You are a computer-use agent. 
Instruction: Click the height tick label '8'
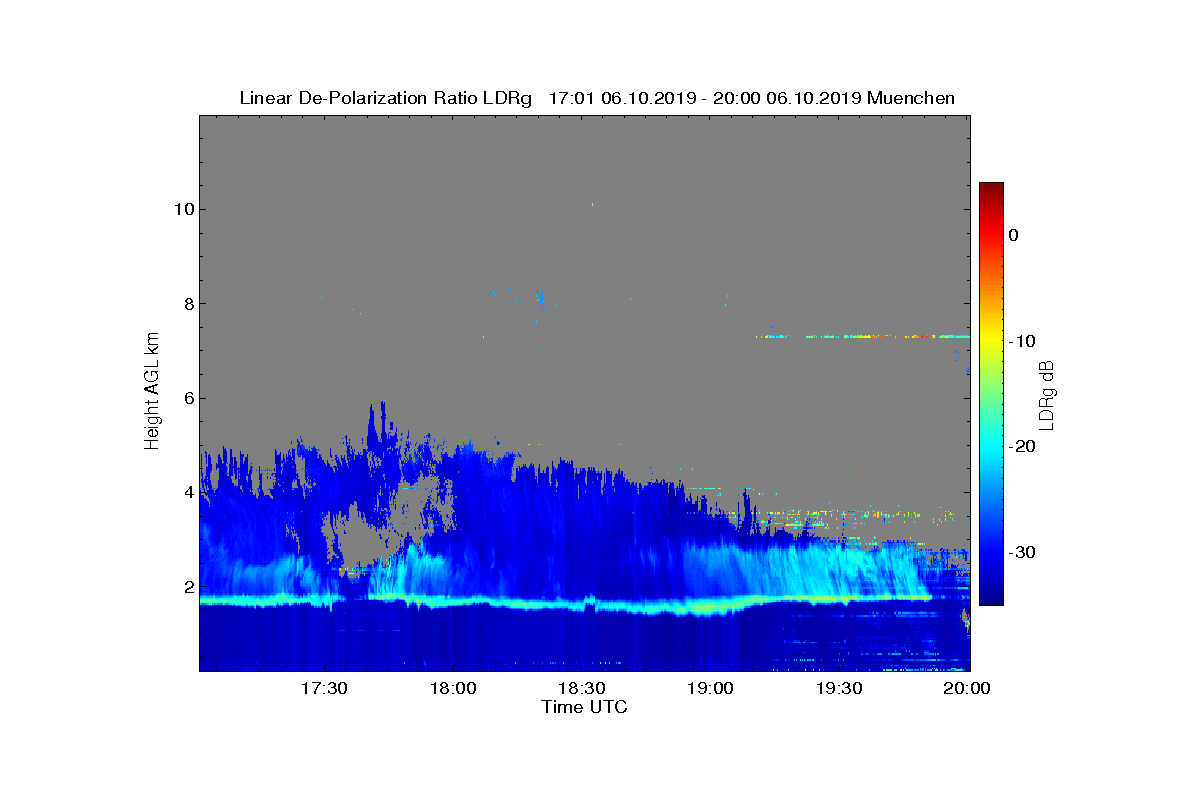pyautogui.click(x=187, y=303)
